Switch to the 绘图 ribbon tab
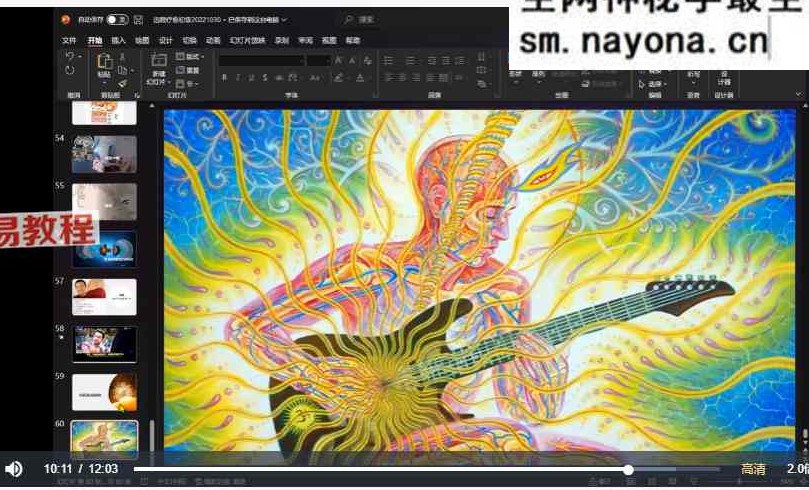This screenshot has width=809, height=490. click(x=142, y=40)
